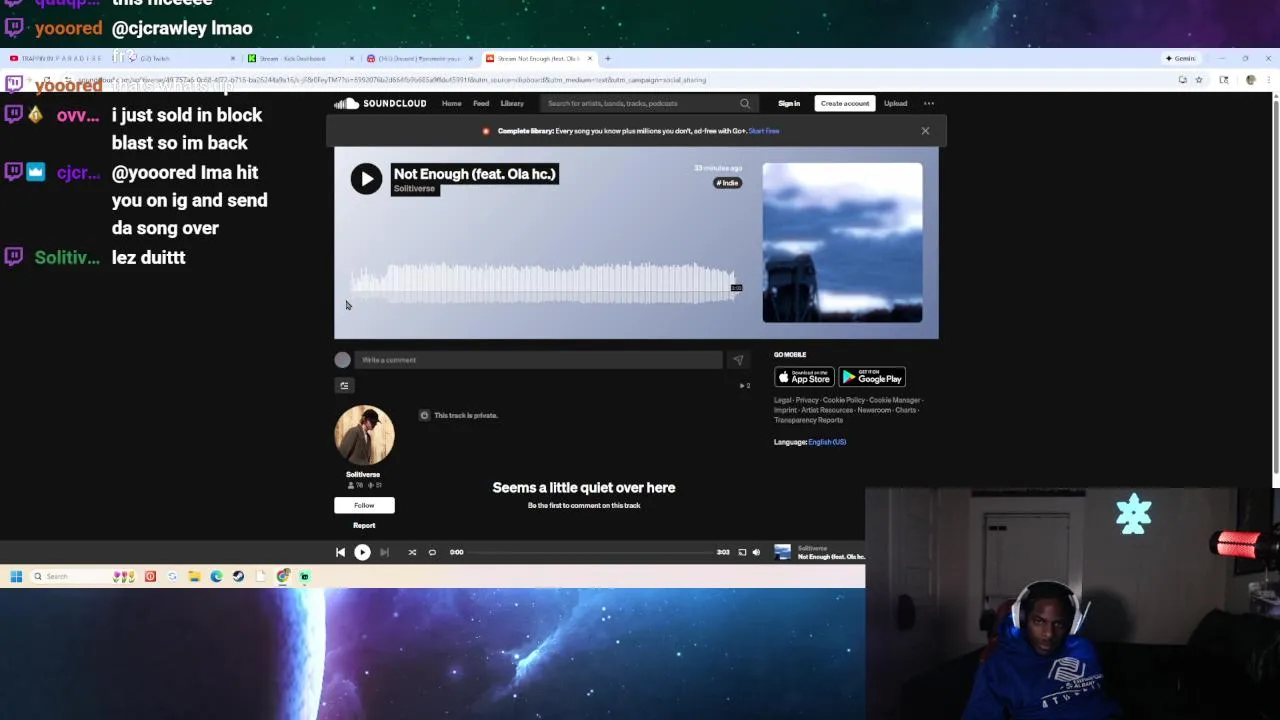This screenshot has width=1280, height=720.
Task: Click the private track lock icon
Action: point(424,415)
